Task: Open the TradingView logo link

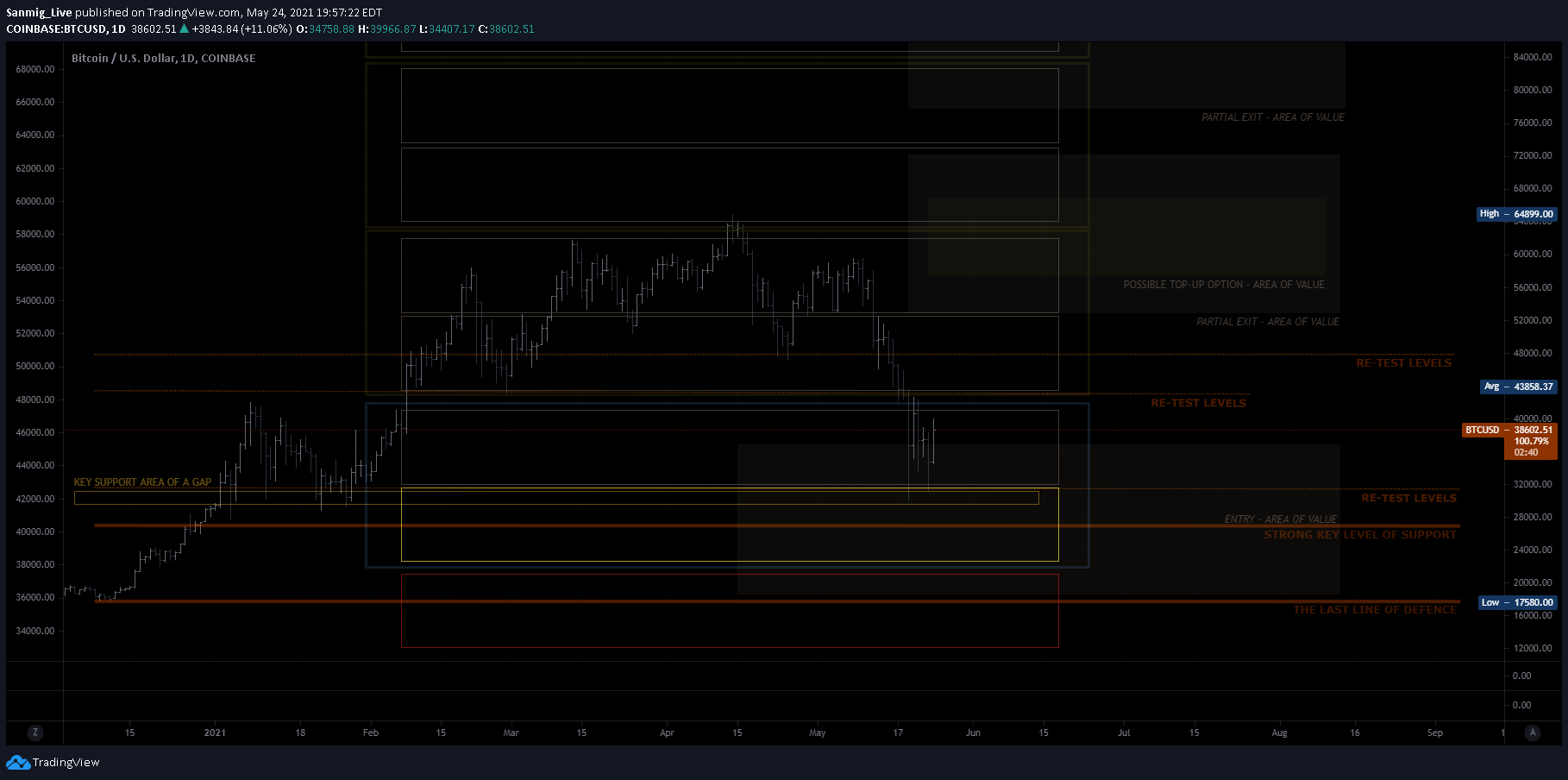Action: [53, 763]
